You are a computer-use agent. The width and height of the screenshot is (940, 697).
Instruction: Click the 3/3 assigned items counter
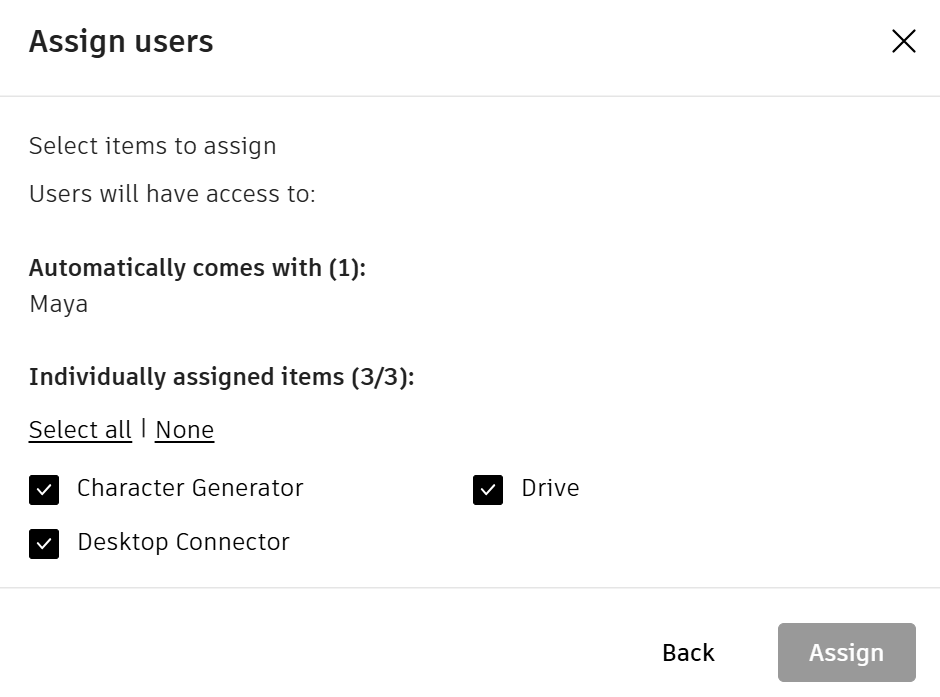tap(380, 377)
